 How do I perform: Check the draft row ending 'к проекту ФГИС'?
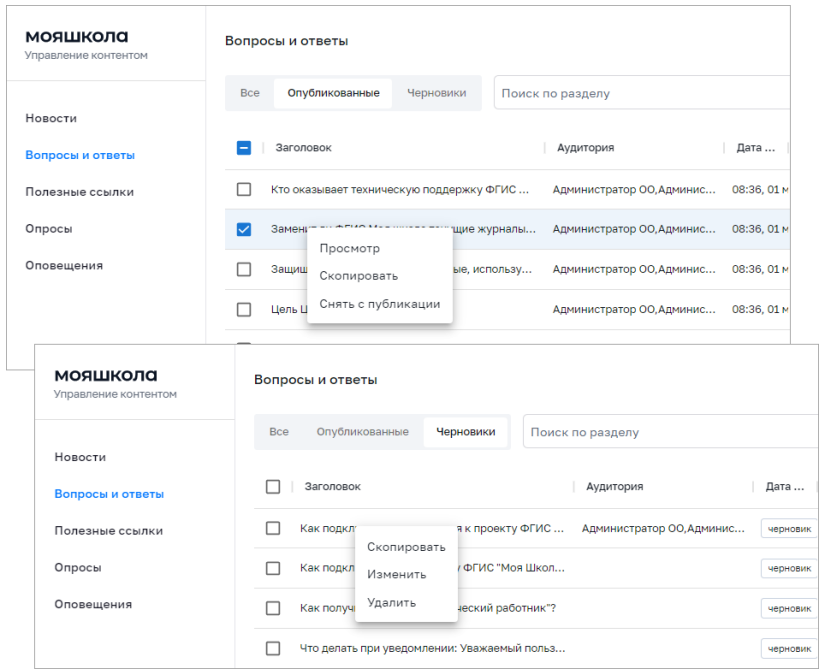pos(273,528)
